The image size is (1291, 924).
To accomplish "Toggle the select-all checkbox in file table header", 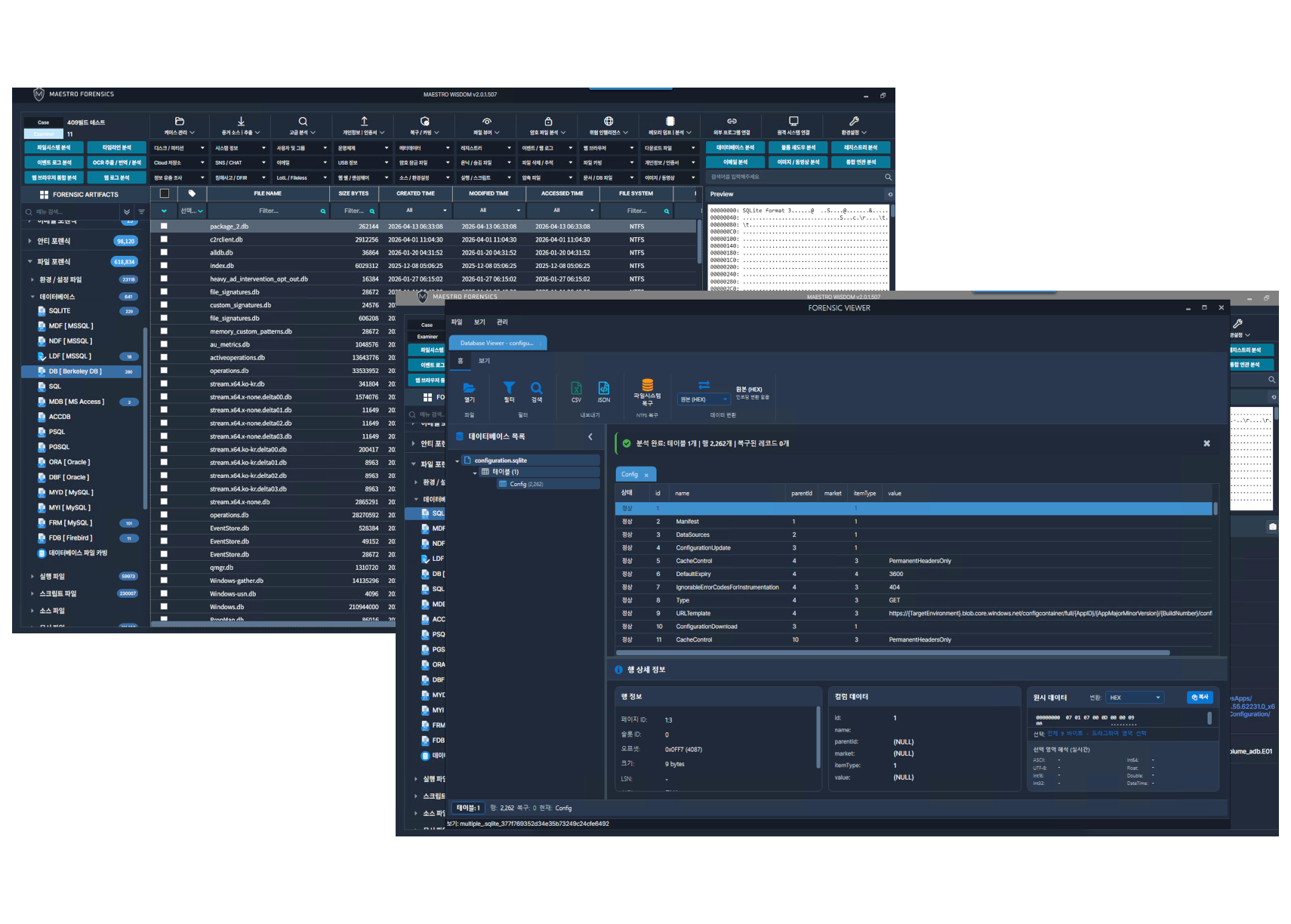I will click(165, 193).
